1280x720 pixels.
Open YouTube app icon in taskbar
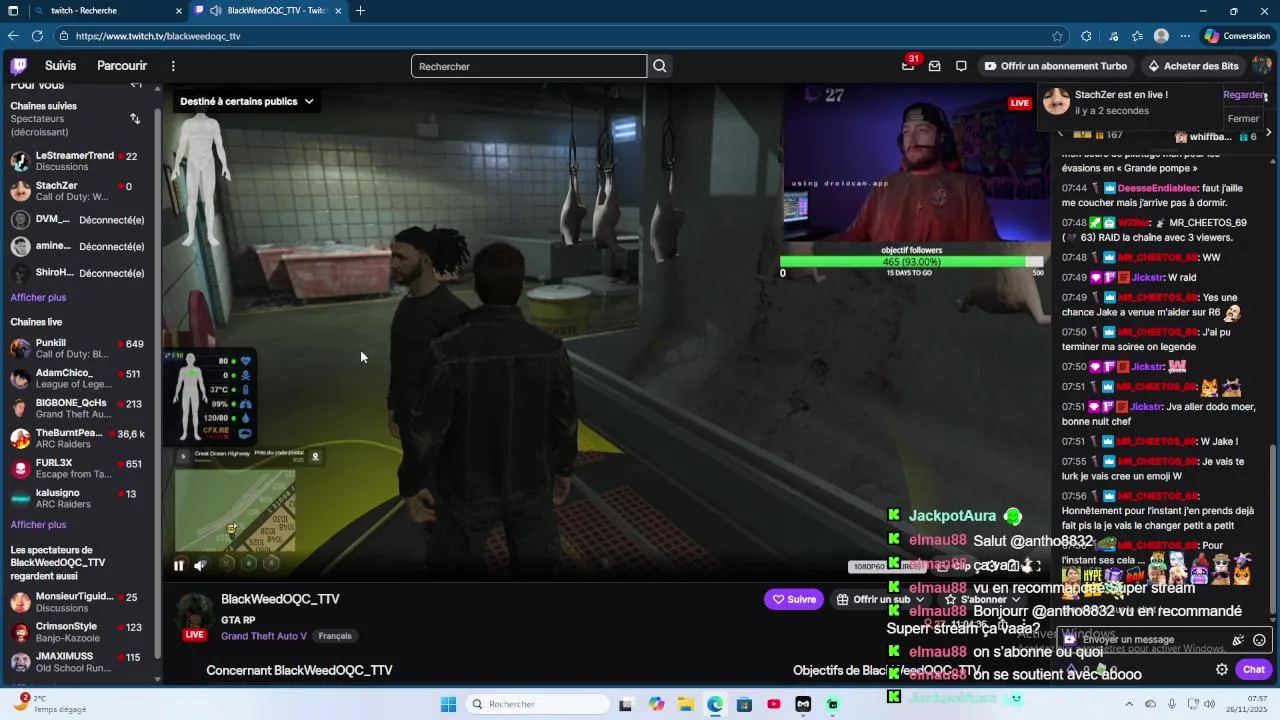tap(774, 704)
